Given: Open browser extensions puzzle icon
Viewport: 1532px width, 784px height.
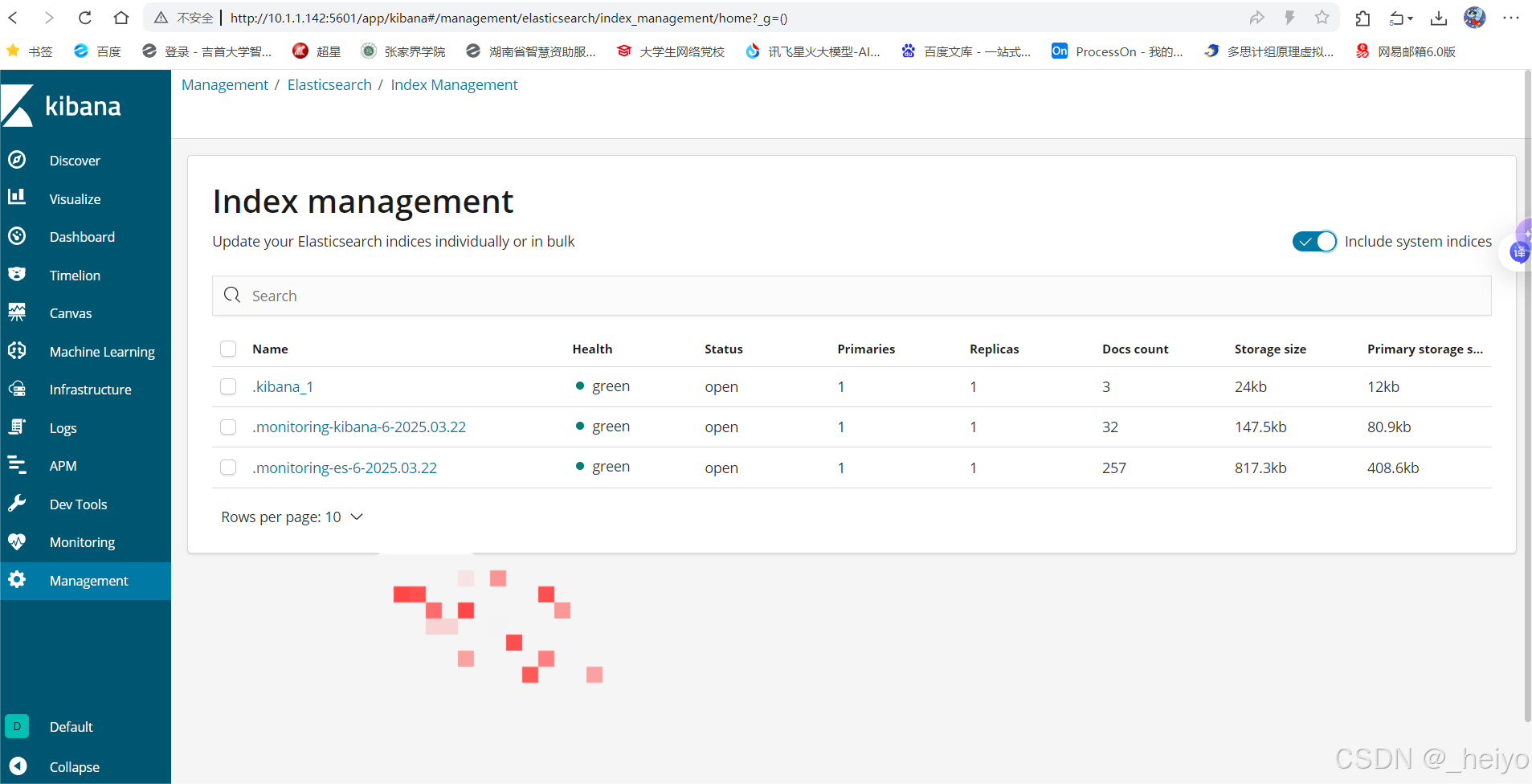Looking at the screenshot, I should pyautogui.click(x=1362, y=18).
